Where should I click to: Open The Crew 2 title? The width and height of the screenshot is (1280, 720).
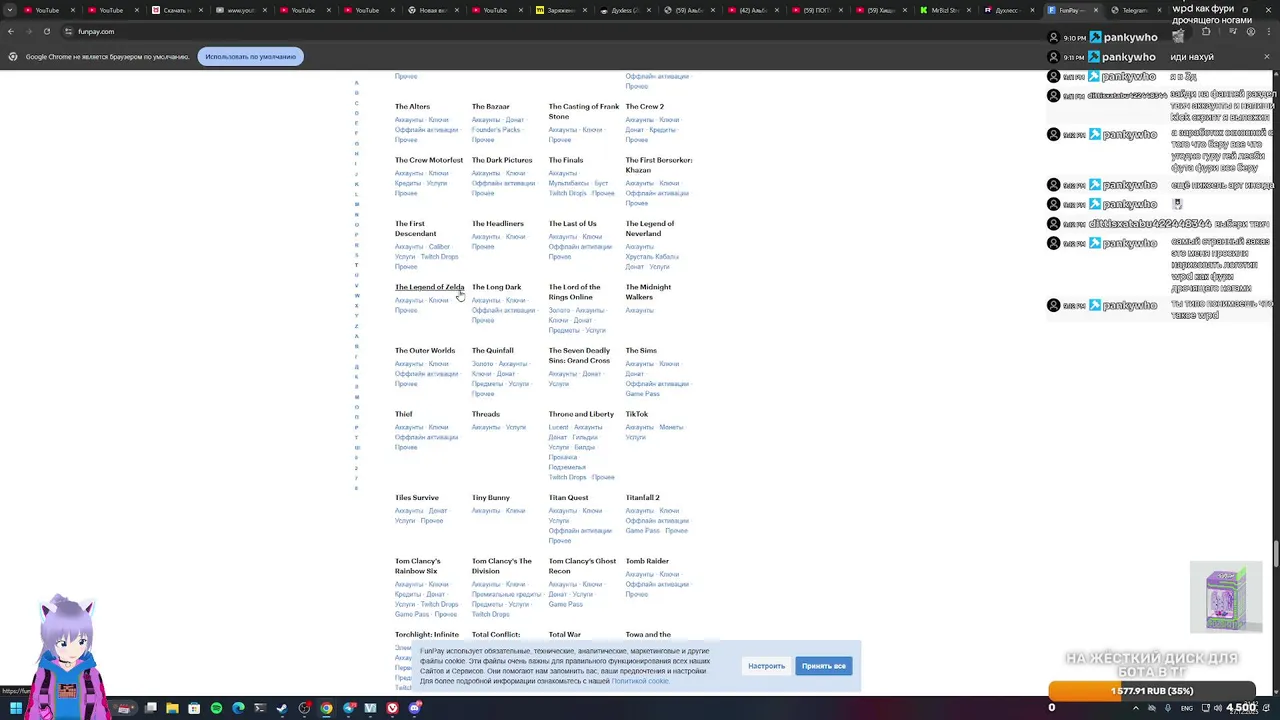(x=644, y=106)
